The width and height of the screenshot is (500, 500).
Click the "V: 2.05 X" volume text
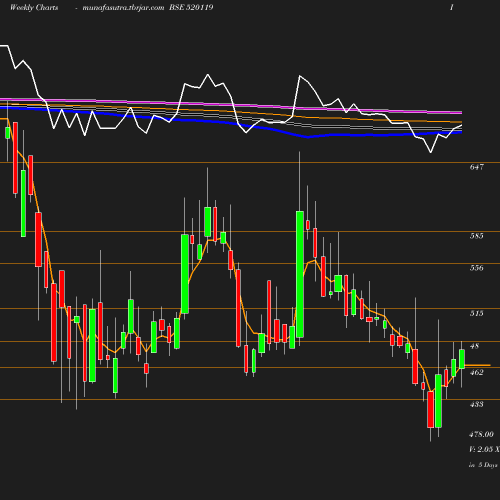[484, 449]
